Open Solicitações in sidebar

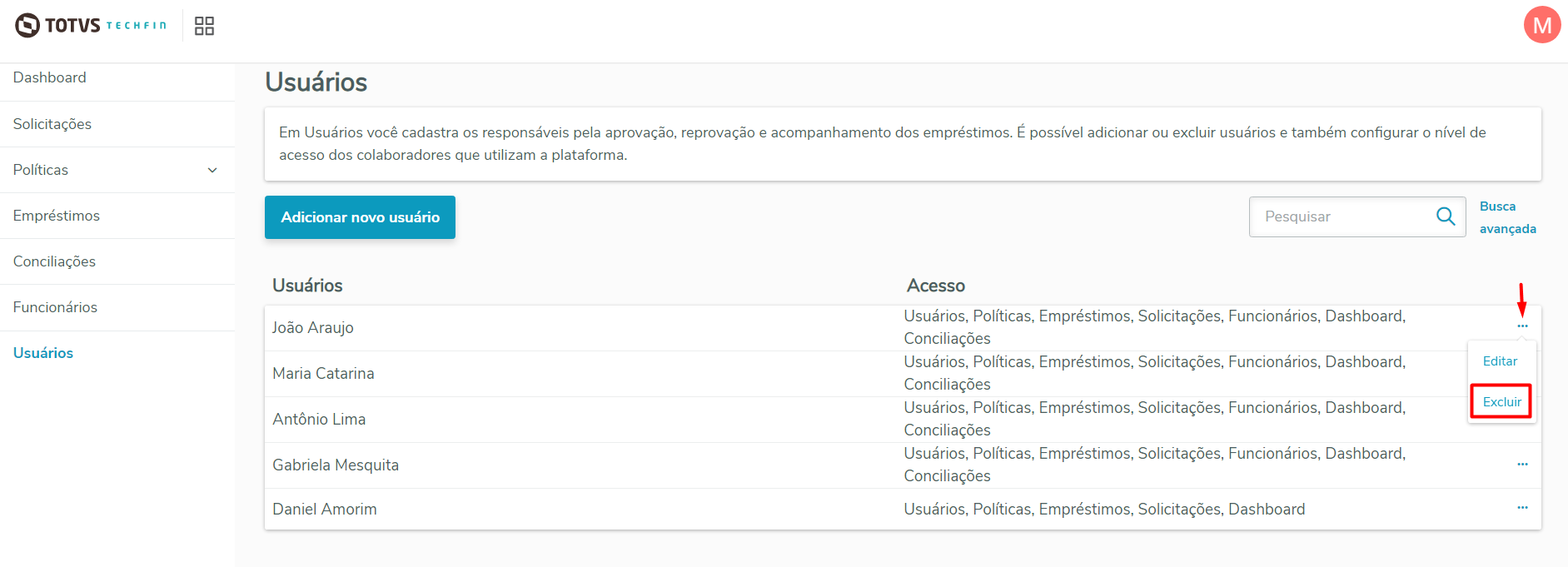click(52, 124)
